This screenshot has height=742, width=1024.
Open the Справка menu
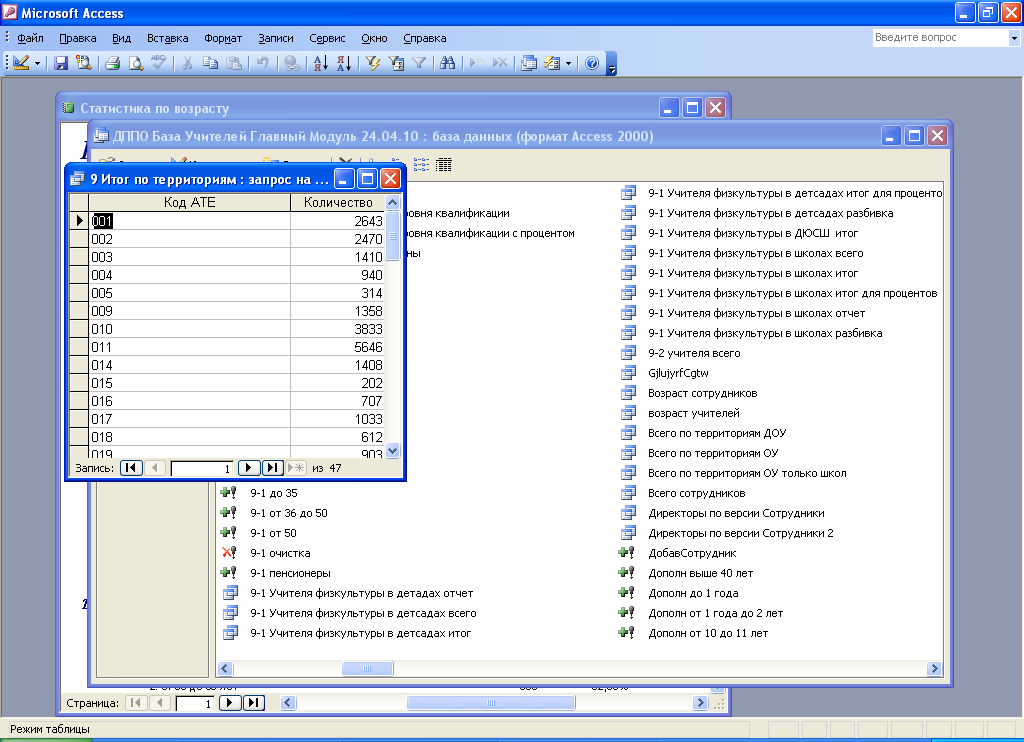coord(424,38)
